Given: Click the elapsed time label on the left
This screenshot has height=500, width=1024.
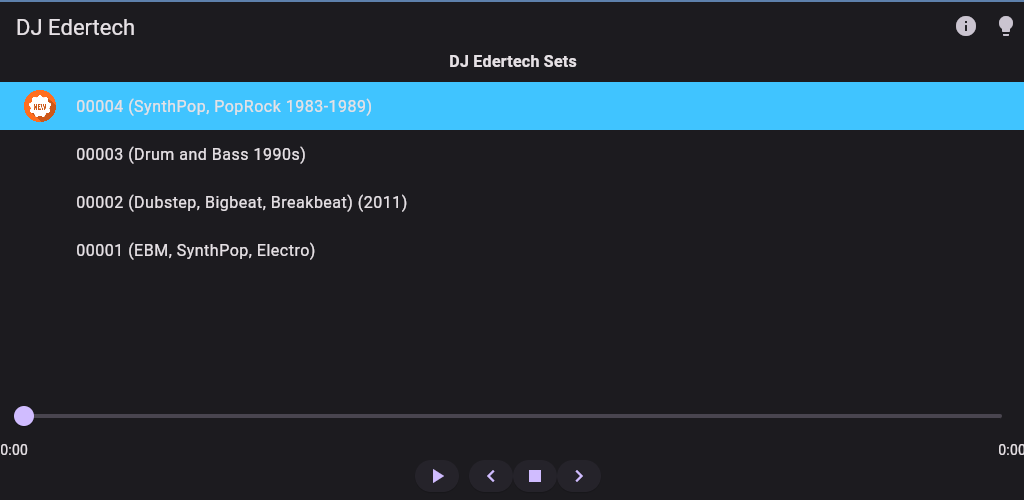Looking at the screenshot, I should 14,450.
